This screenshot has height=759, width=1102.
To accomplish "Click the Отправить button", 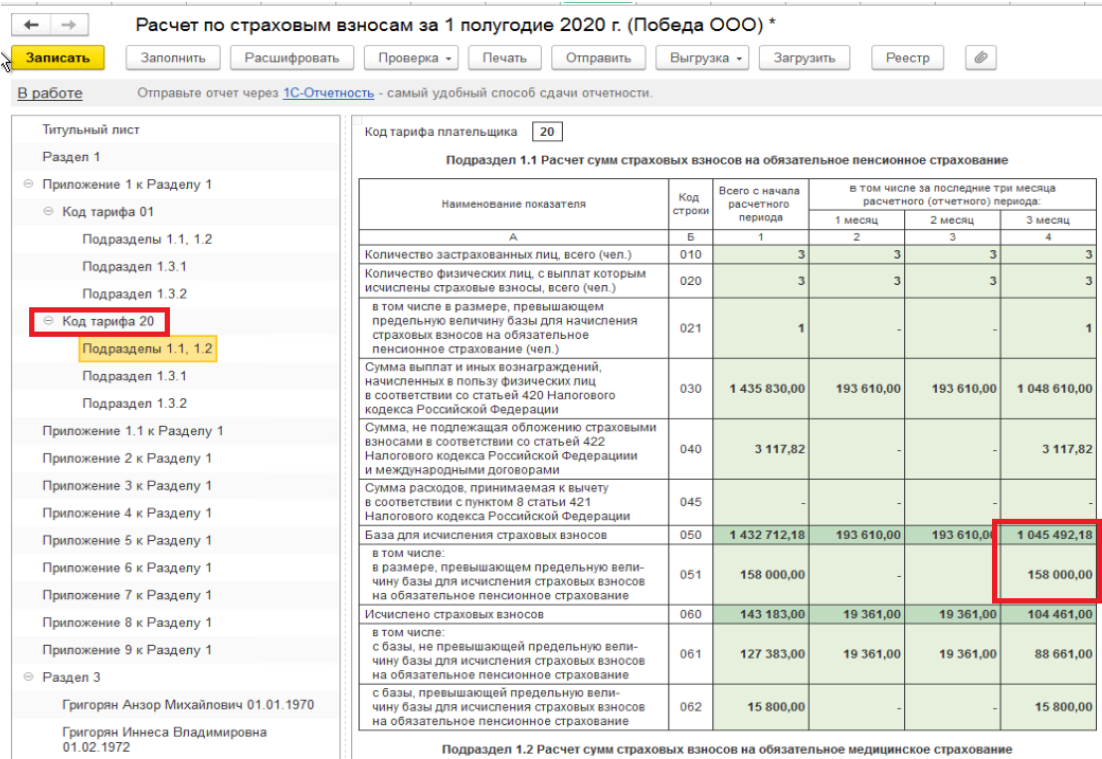I will 599,58.
